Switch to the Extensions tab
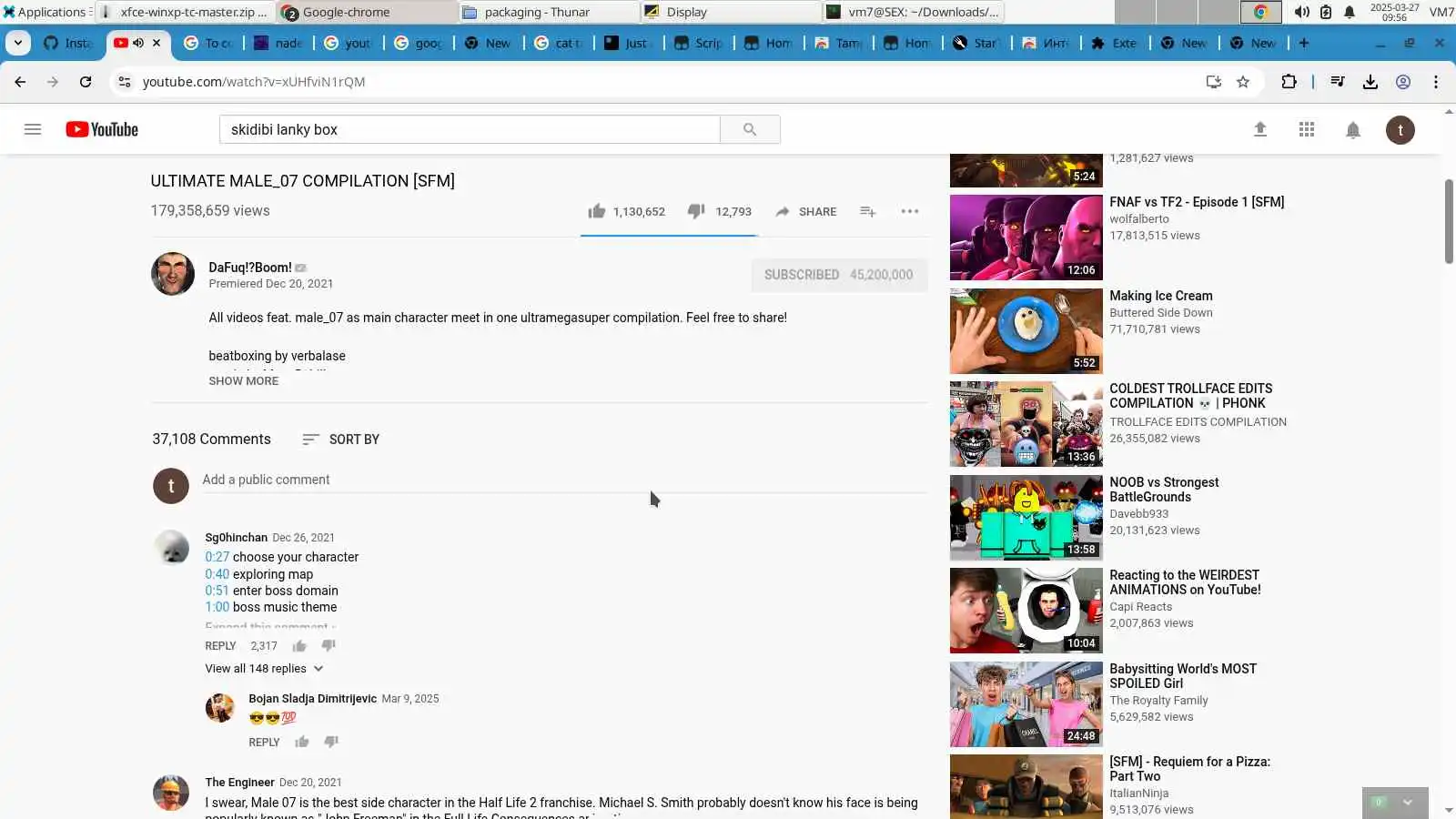 tap(1115, 43)
